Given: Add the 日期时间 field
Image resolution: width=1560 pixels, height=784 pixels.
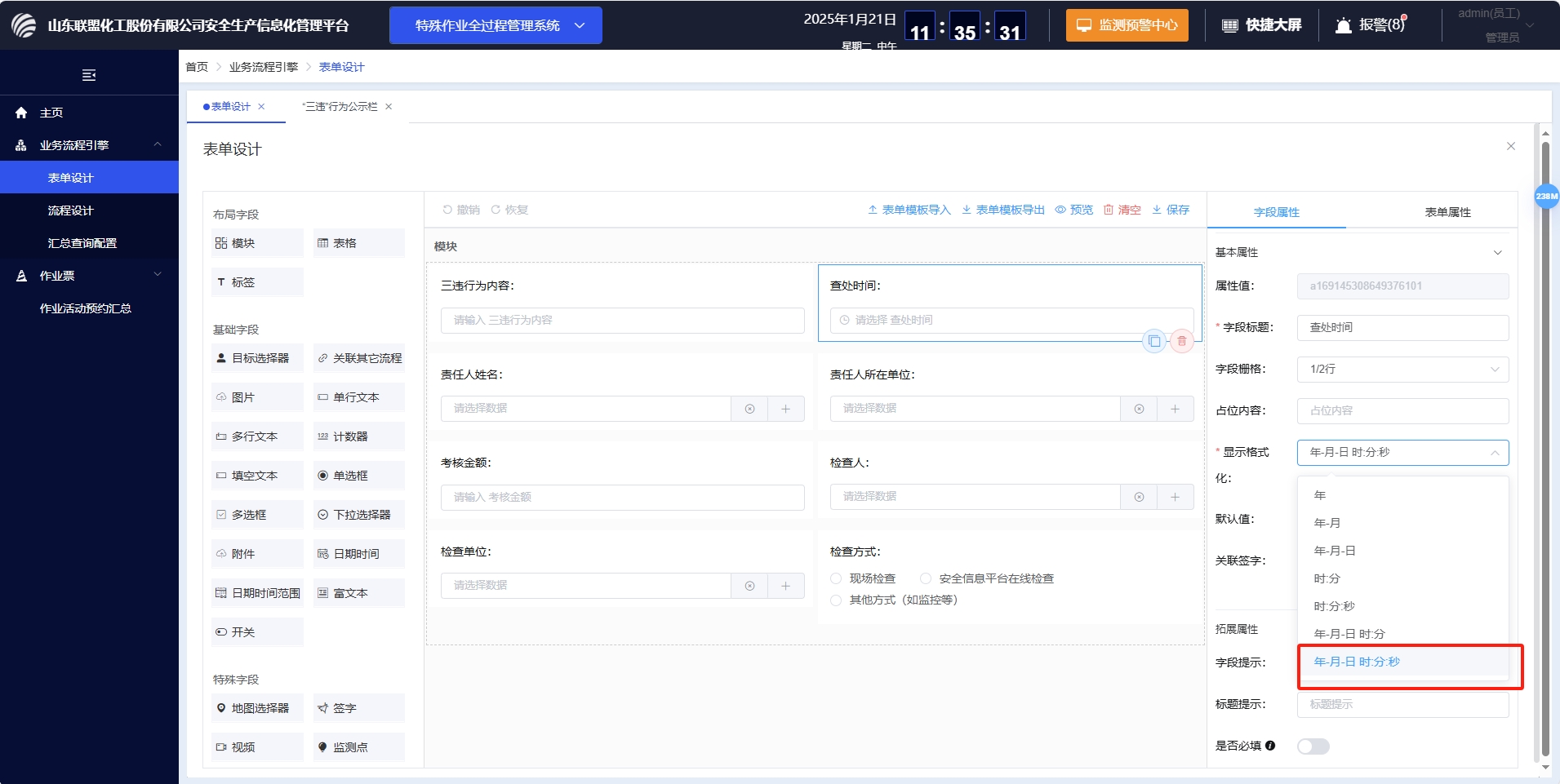Looking at the screenshot, I should point(358,554).
